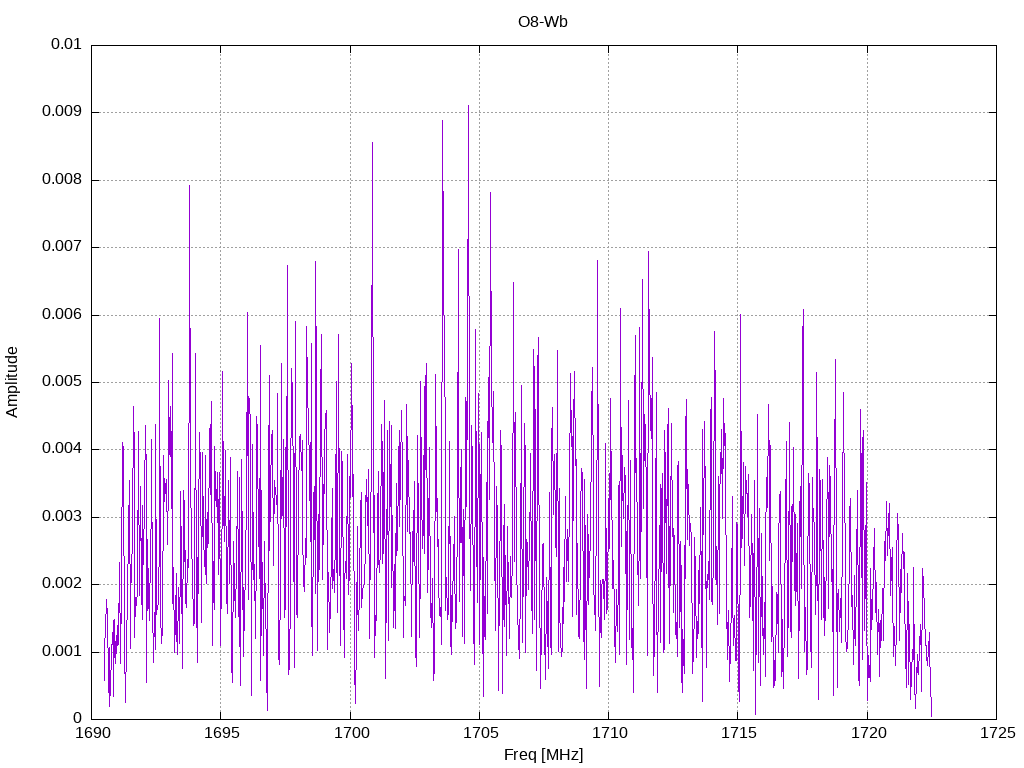Click the y-axis tick value 0.002
The image size is (1024, 768).
tap(62, 584)
